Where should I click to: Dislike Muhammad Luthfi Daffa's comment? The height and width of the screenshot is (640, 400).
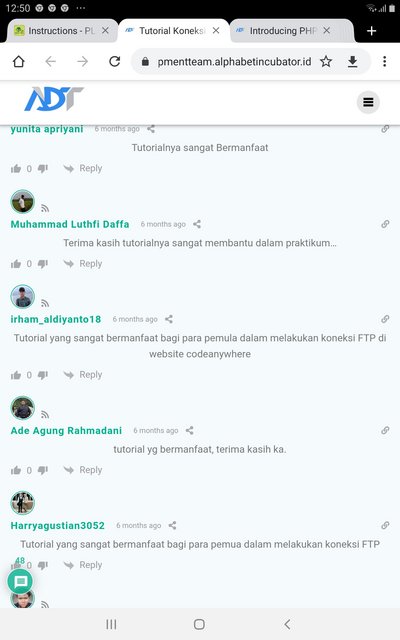pyautogui.click(x=43, y=264)
